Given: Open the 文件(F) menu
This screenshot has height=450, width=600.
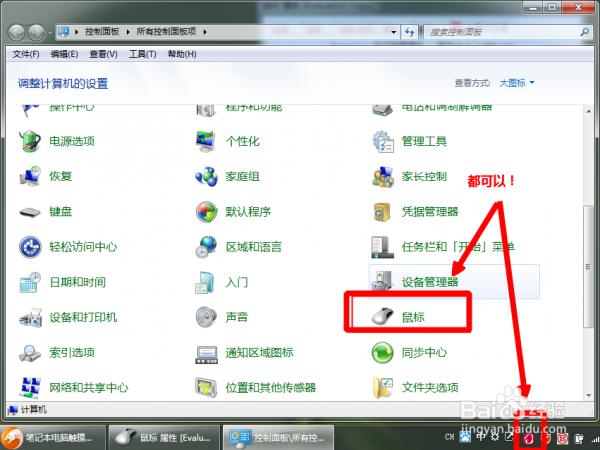Looking at the screenshot, I should 26,54.
